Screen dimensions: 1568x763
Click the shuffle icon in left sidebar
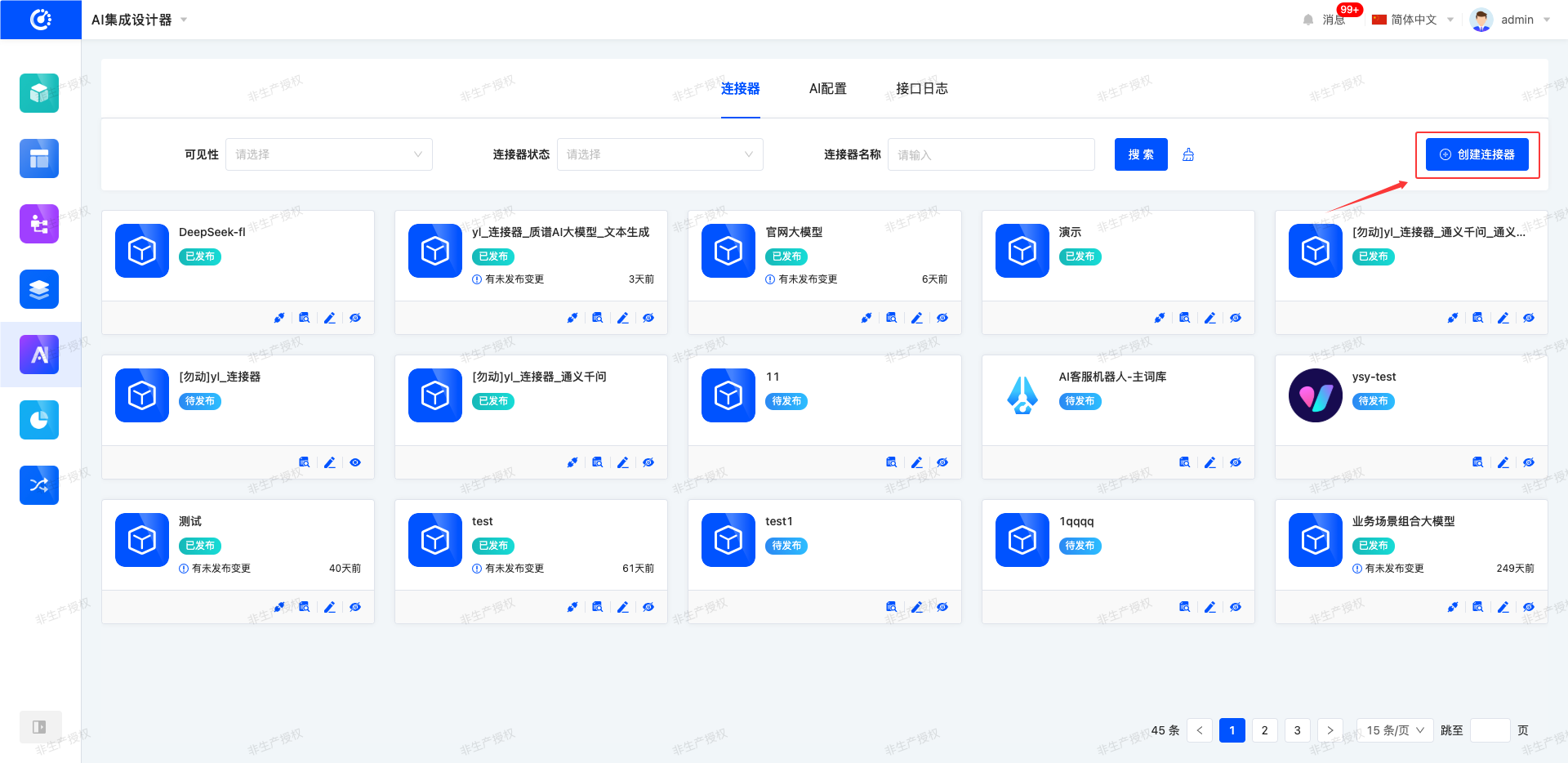[39, 485]
